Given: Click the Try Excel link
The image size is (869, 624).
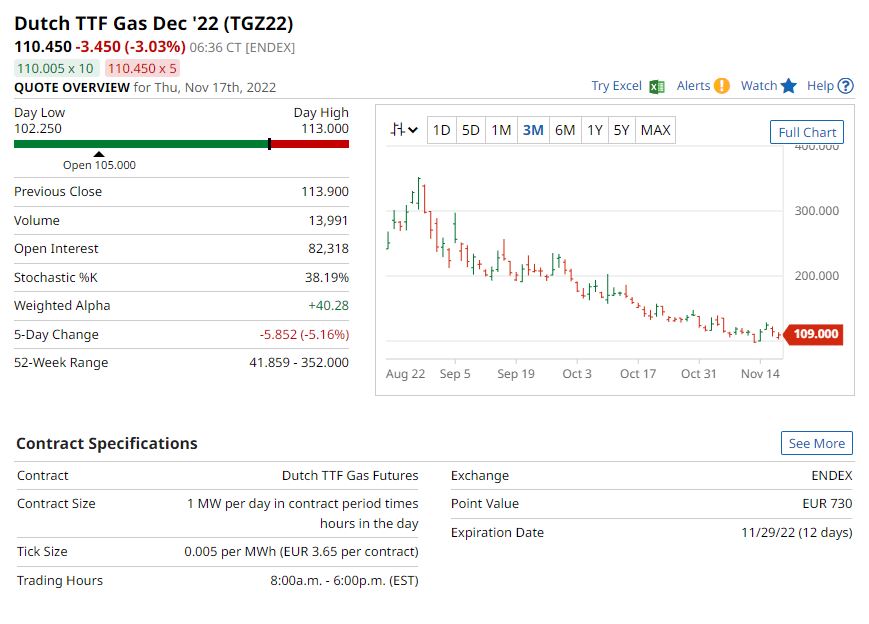Looking at the screenshot, I should pos(616,86).
